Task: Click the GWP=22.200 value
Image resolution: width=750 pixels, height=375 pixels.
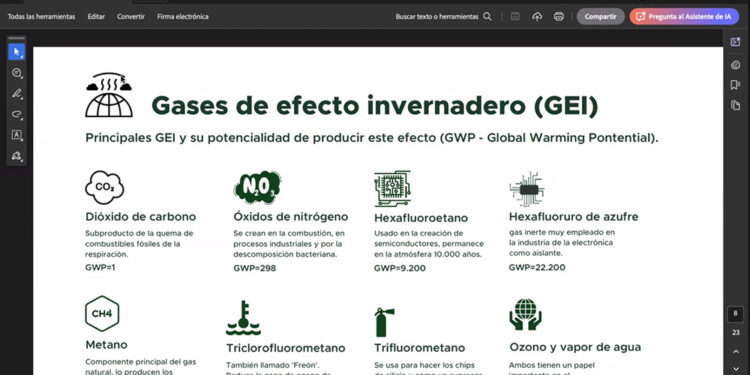Action: (x=537, y=267)
